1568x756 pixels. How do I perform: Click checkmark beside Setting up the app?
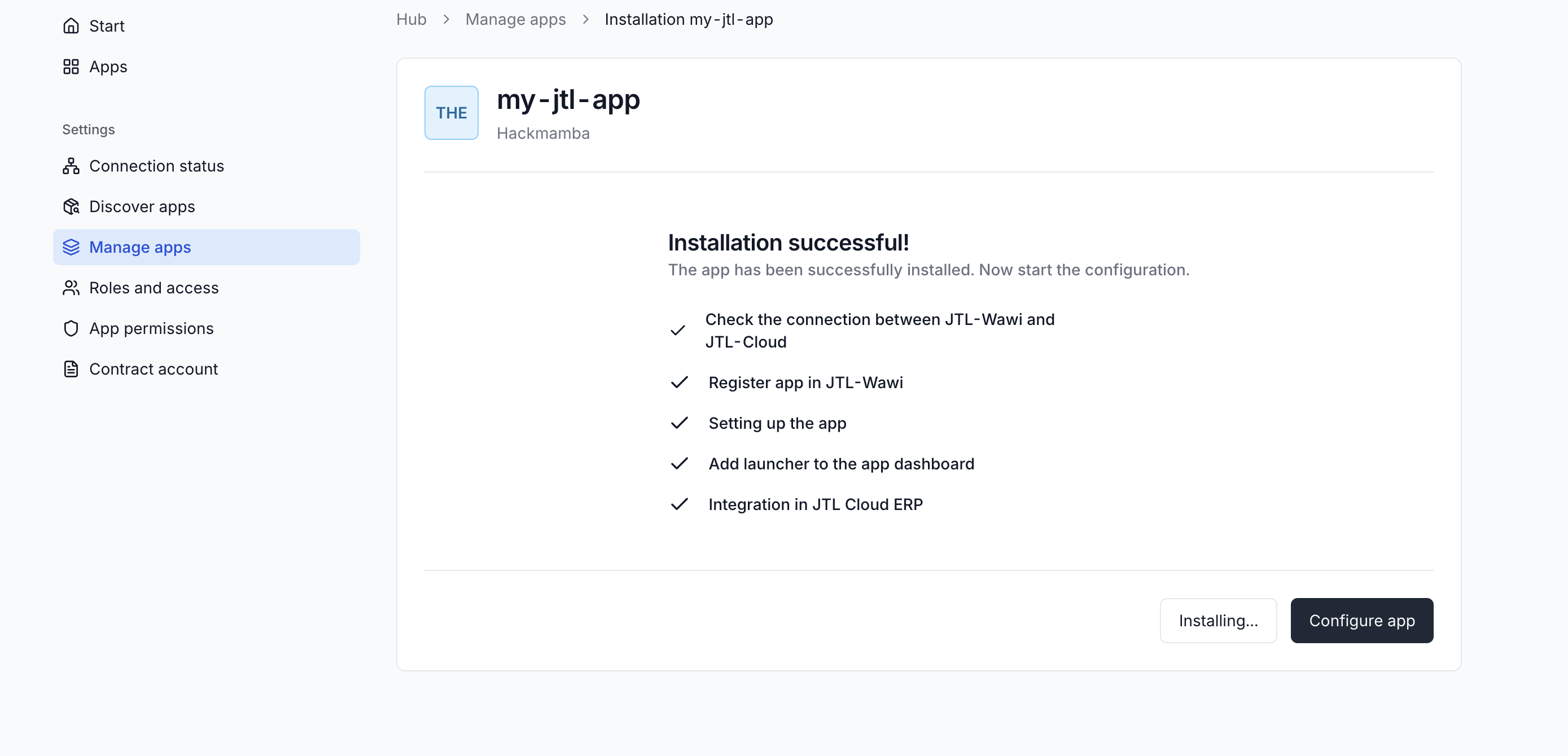pos(678,423)
